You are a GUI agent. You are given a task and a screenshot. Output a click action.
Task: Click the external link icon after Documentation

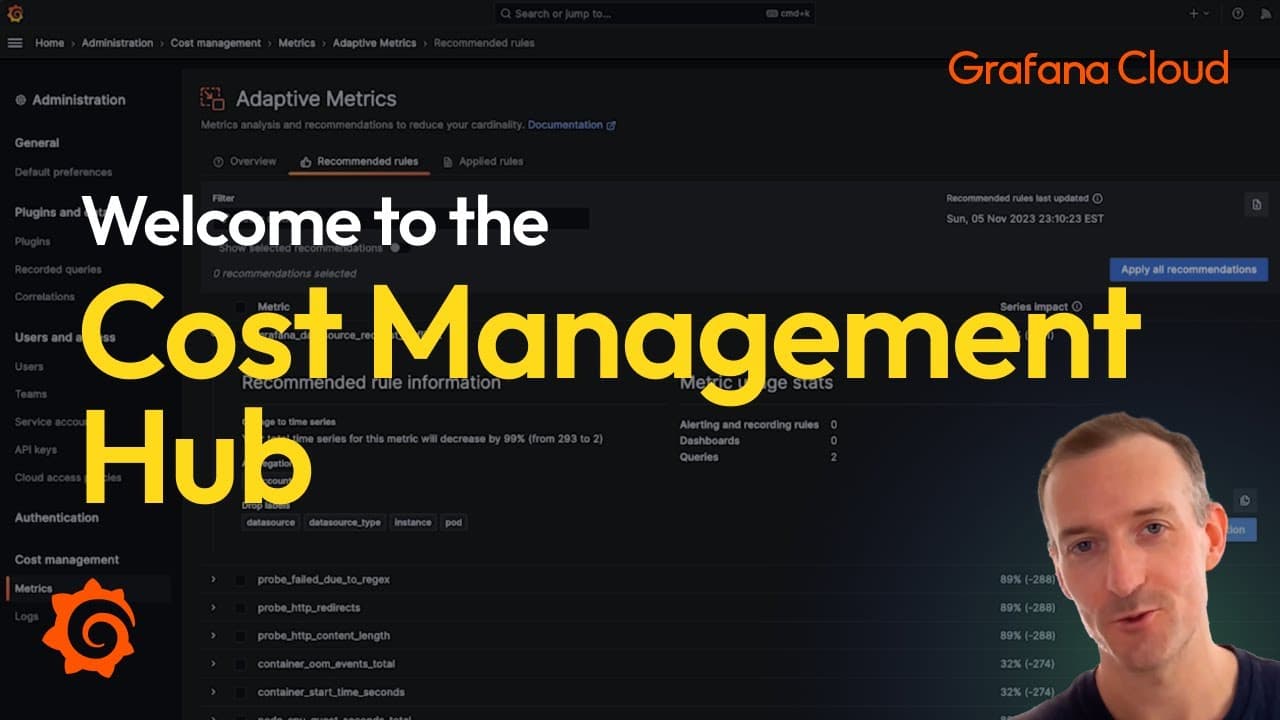611,125
